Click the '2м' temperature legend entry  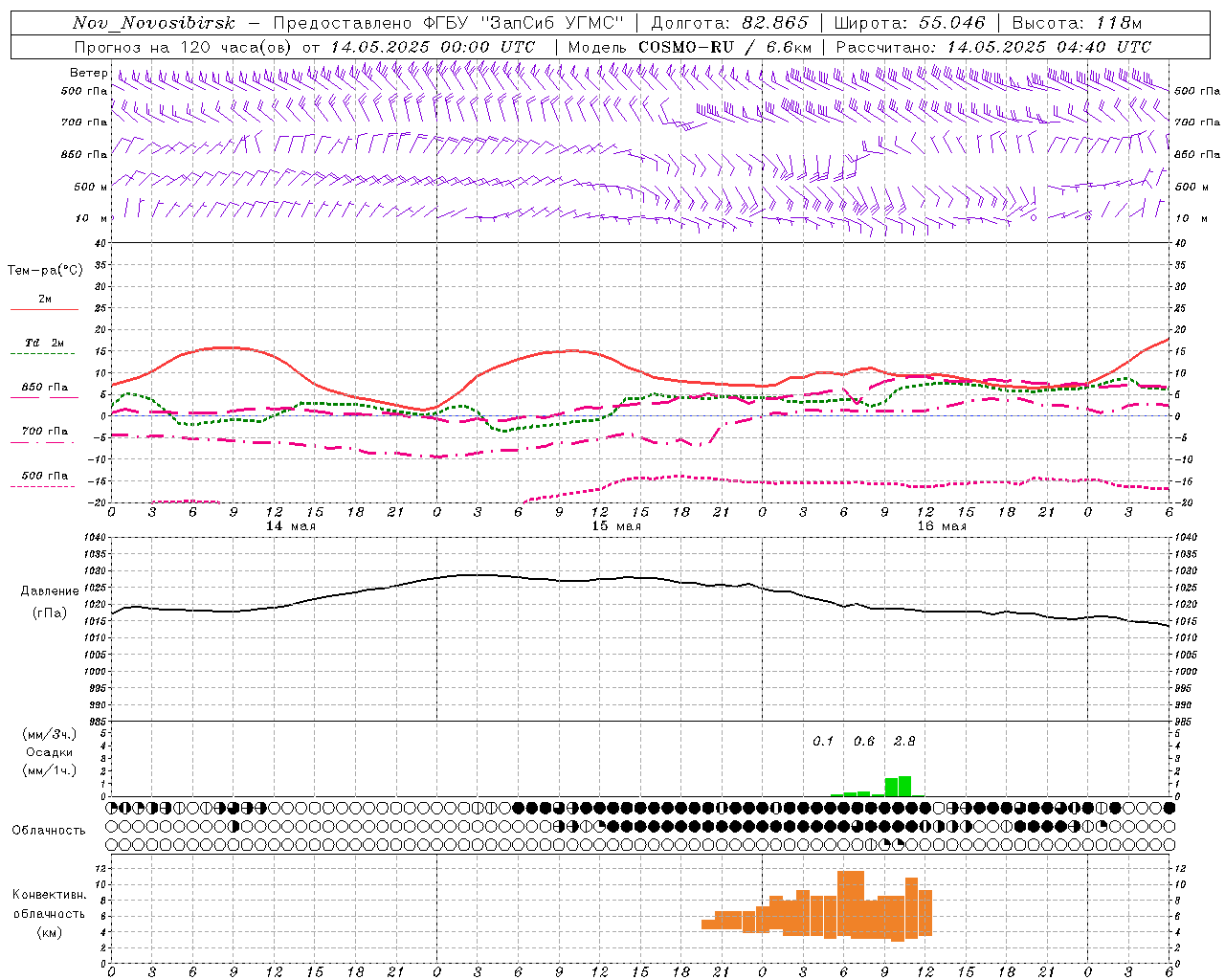pyautogui.click(x=45, y=300)
